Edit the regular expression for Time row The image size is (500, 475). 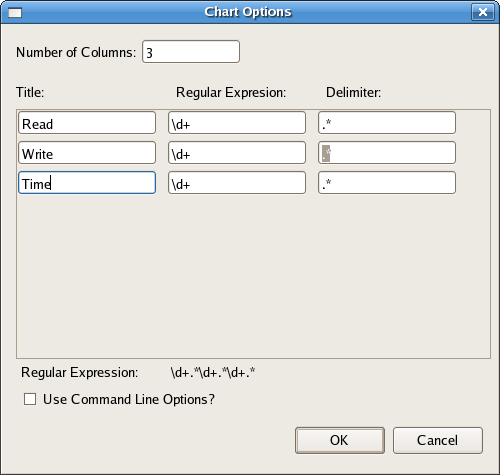point(237,182)
